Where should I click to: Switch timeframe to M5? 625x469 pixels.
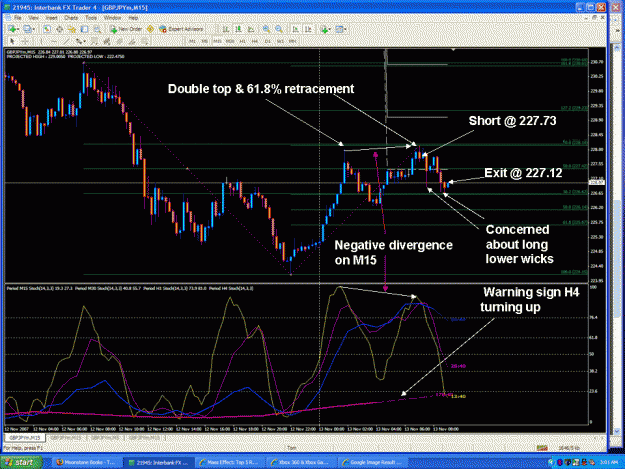pyautogui.click(x=205, y=41)
